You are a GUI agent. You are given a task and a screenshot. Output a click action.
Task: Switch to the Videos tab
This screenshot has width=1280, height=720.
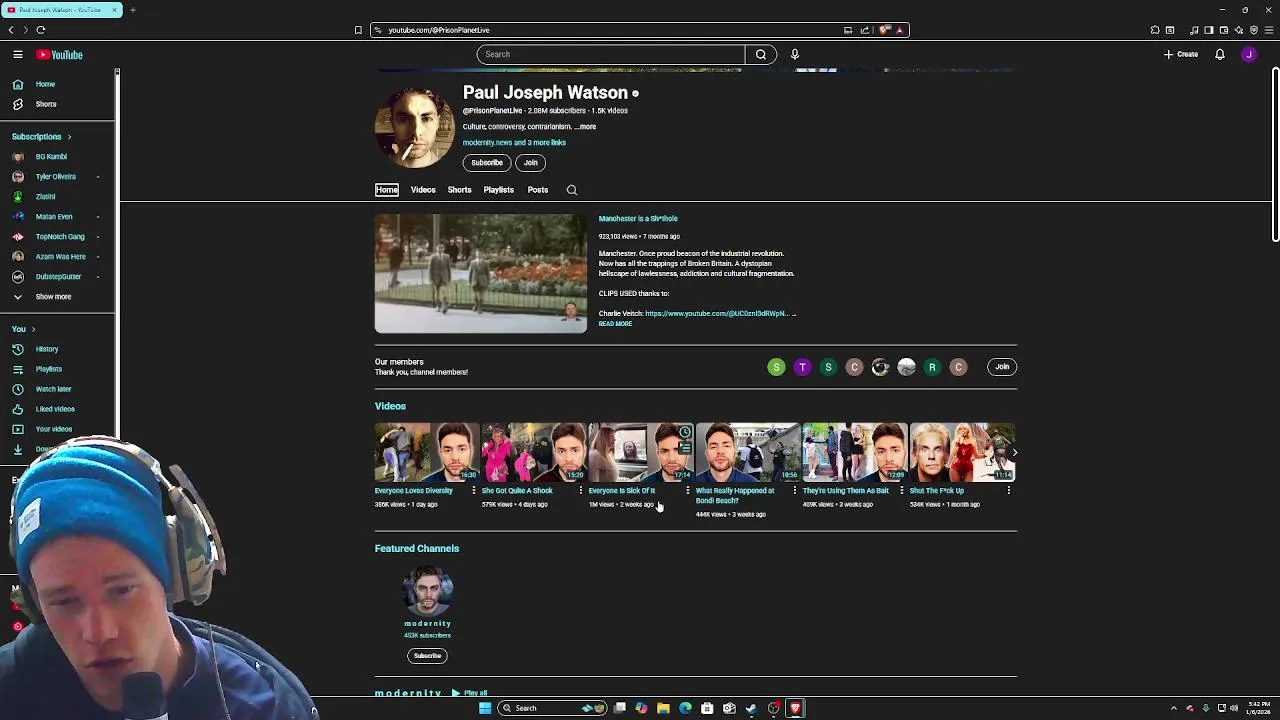[x=423, y=190]
